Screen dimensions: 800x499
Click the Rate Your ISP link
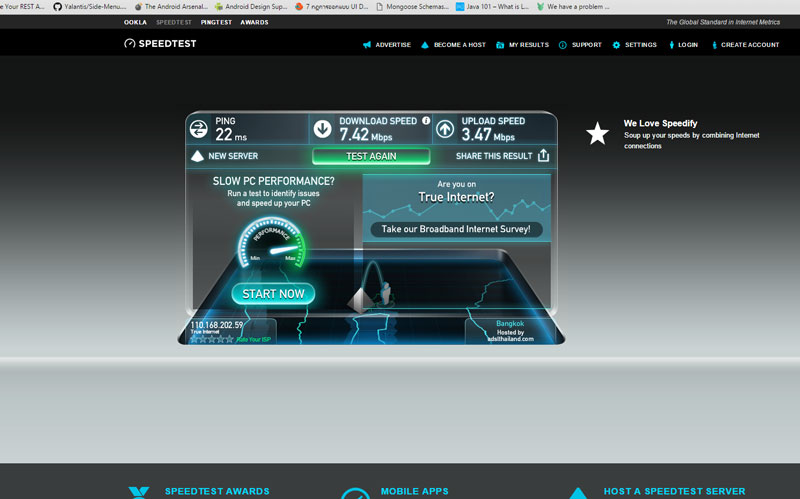254,340
